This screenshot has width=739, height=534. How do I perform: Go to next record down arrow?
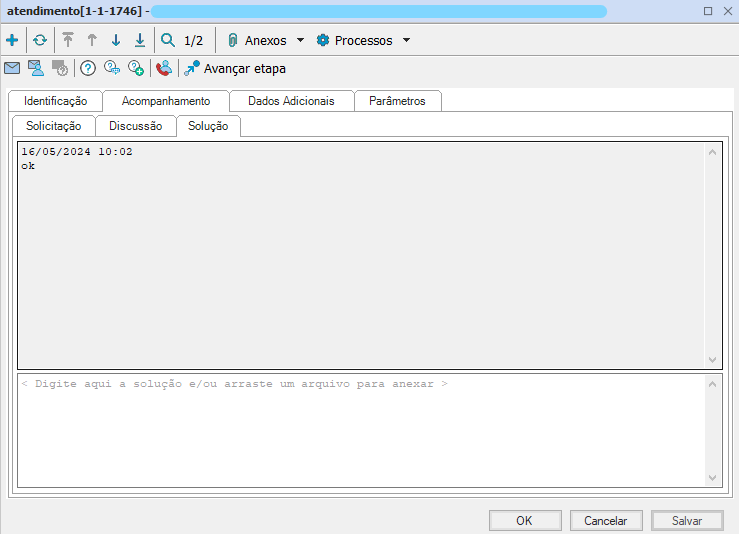point(116,41)
